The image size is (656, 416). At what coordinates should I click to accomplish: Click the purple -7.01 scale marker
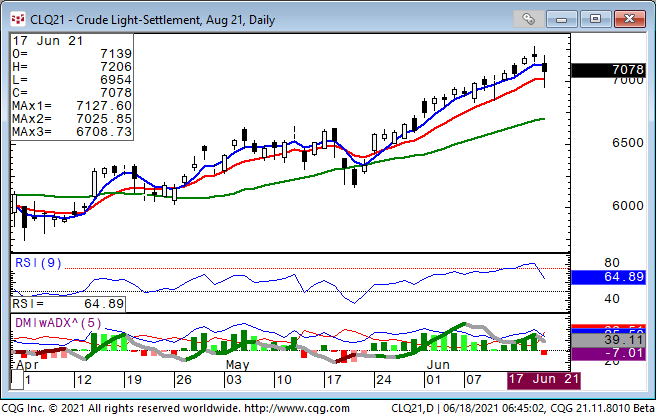[608, 353]
